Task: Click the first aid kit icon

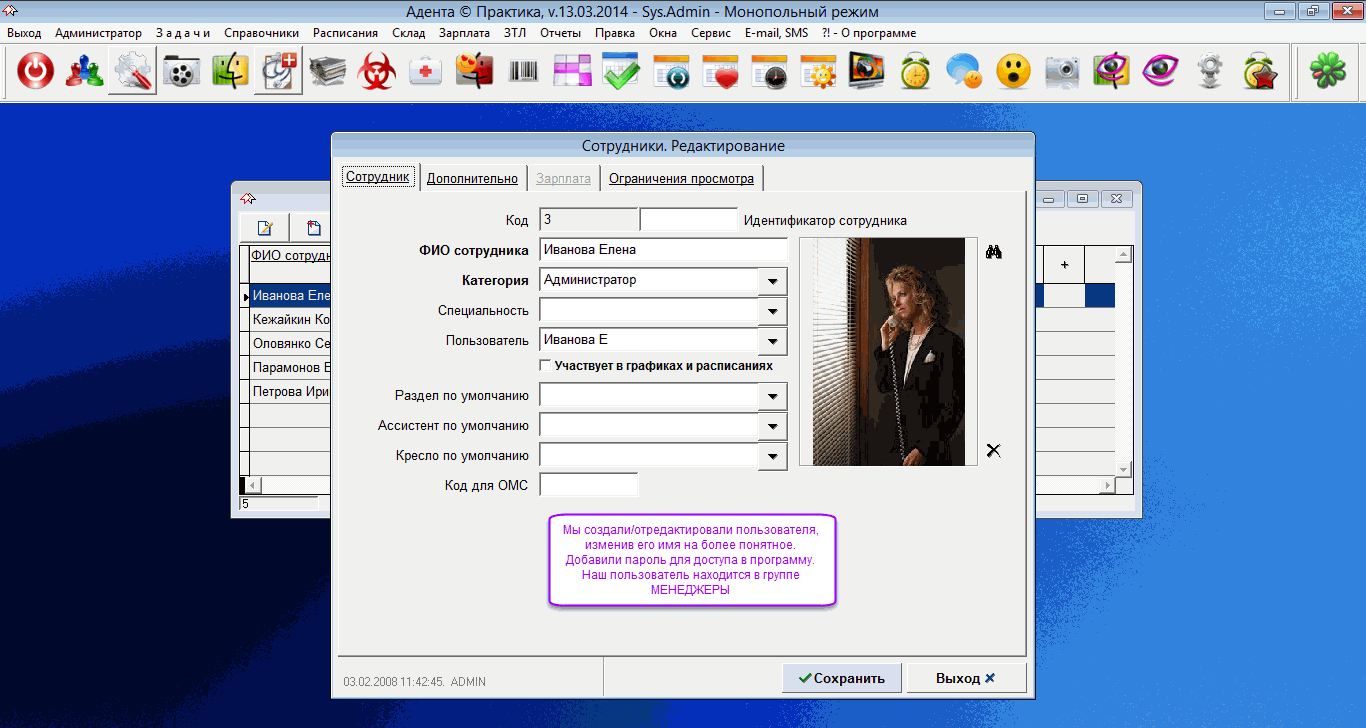Action: pos(426,71)
